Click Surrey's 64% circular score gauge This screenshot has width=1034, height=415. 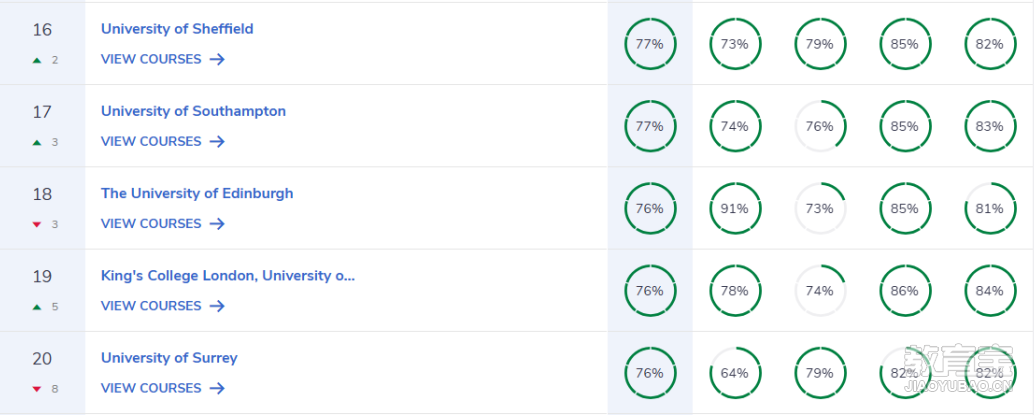[735, 373]
